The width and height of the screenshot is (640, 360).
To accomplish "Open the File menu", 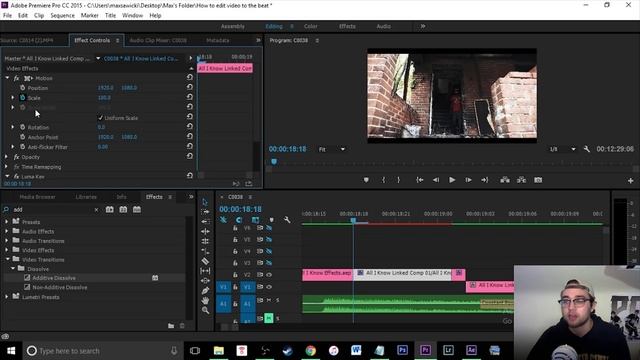I will point(7,16).
